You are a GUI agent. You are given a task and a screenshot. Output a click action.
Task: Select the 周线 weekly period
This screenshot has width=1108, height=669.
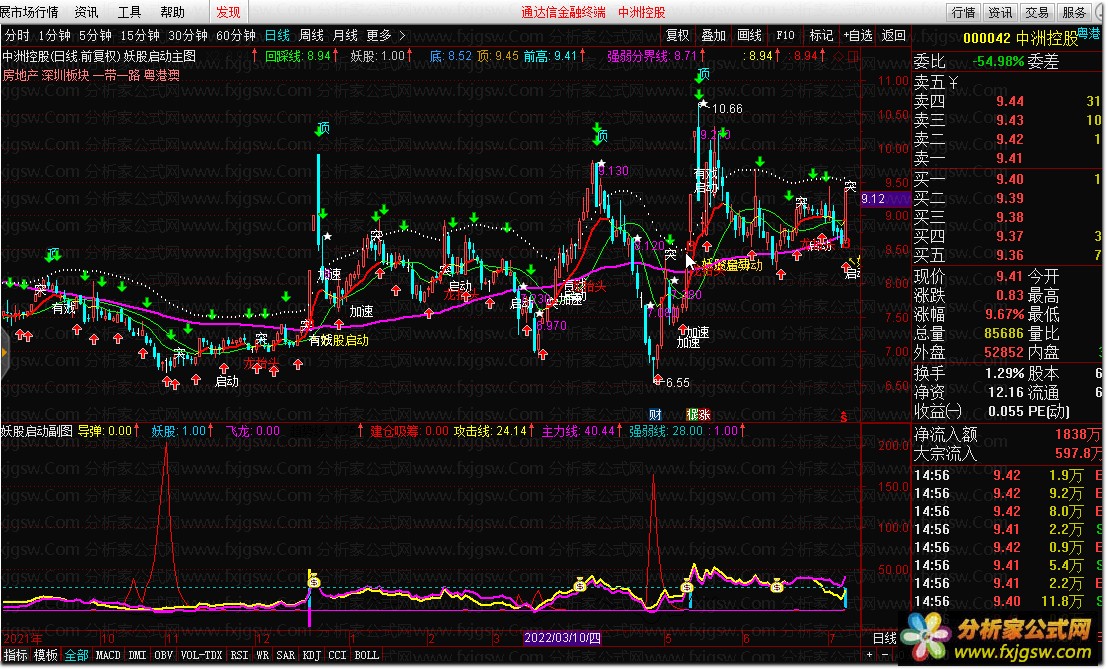click(x=311, y=35)
